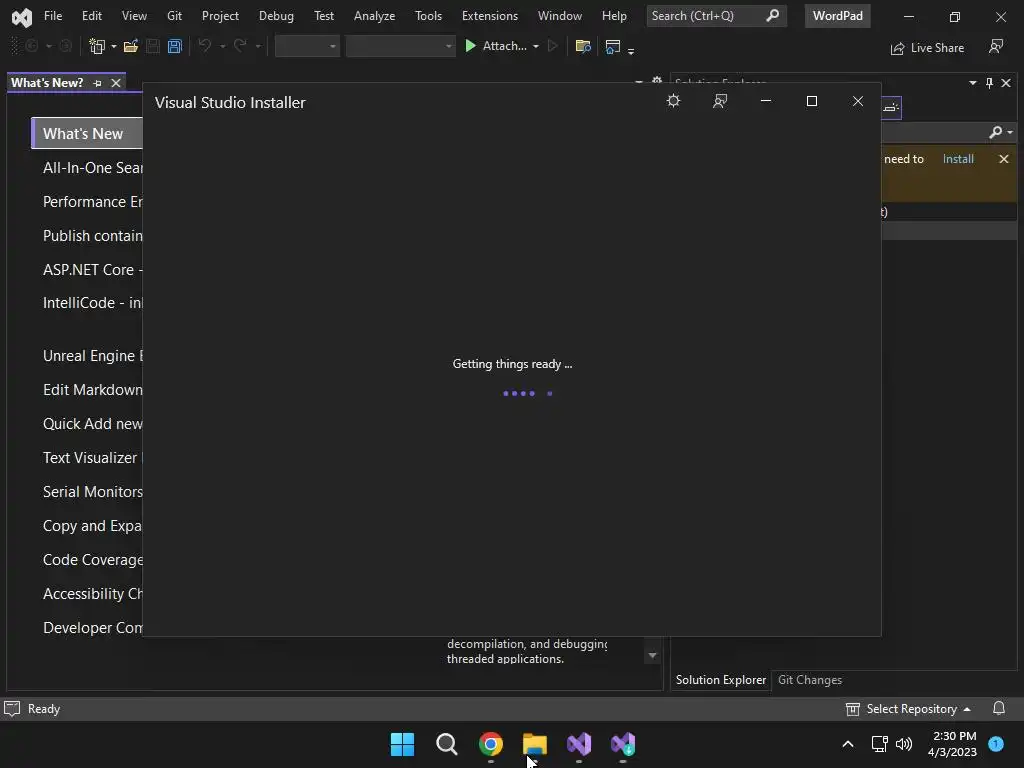Select Unreal Engine item in list

pyautogui.click(x=92, y=356)
